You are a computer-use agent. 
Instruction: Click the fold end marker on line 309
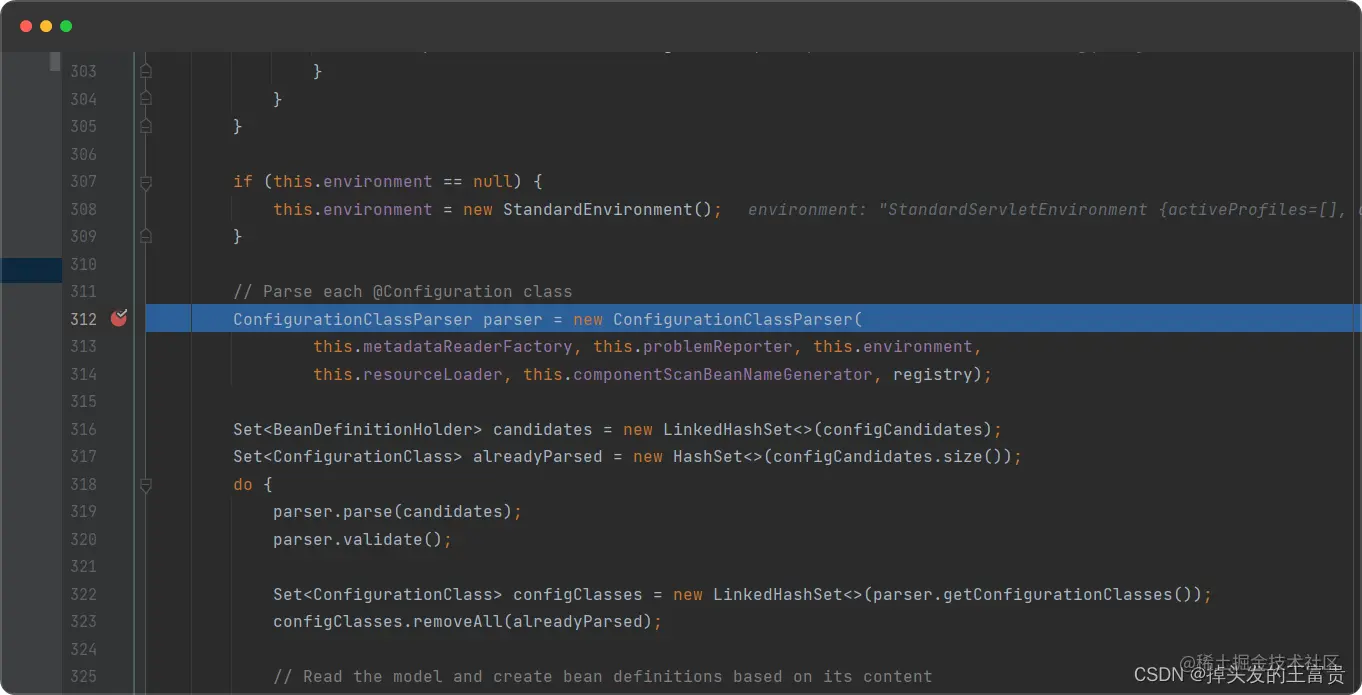coord(146,236)
